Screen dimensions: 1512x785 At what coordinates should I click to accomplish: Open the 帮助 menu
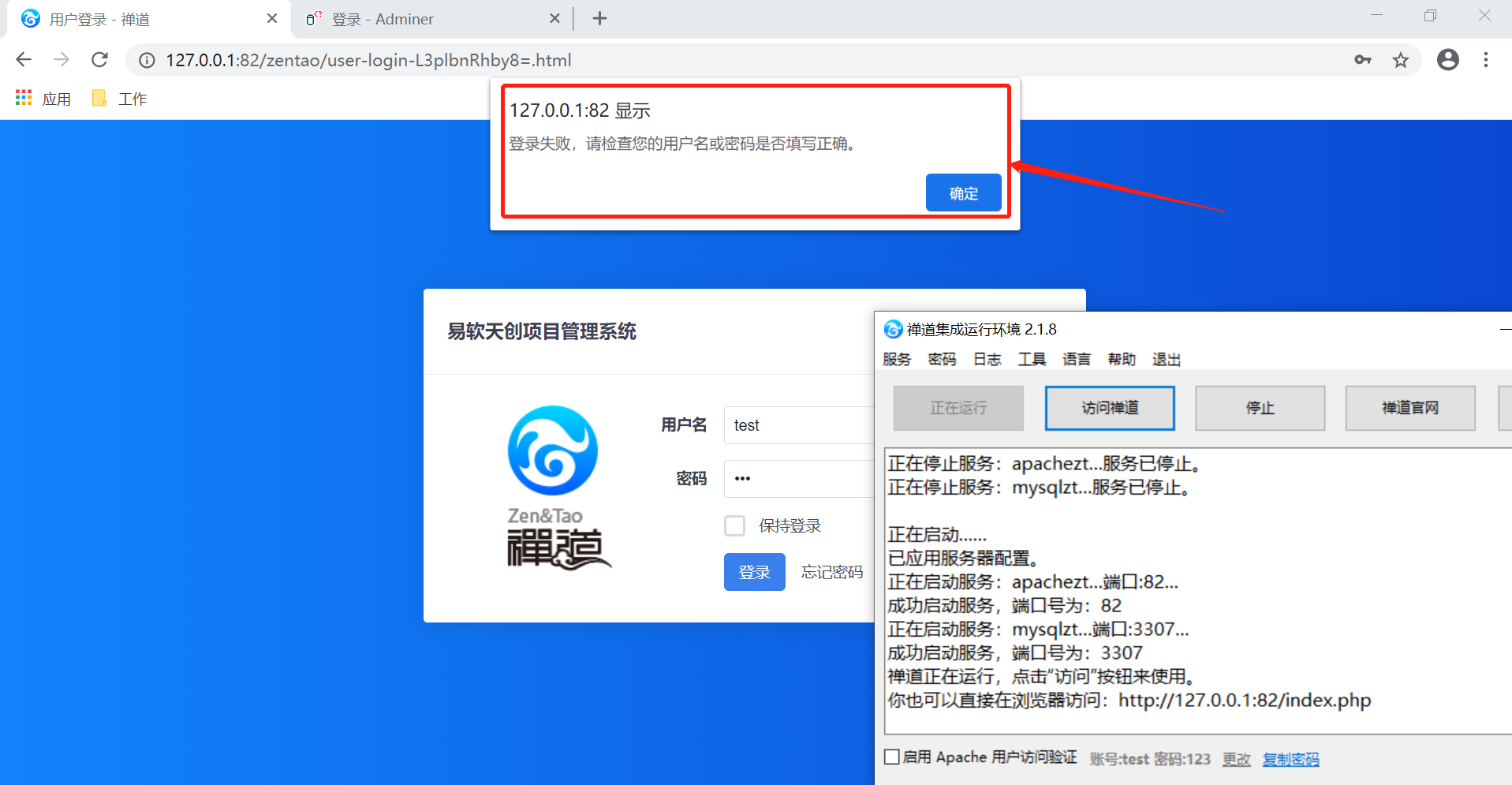[x=1122, y=360]
